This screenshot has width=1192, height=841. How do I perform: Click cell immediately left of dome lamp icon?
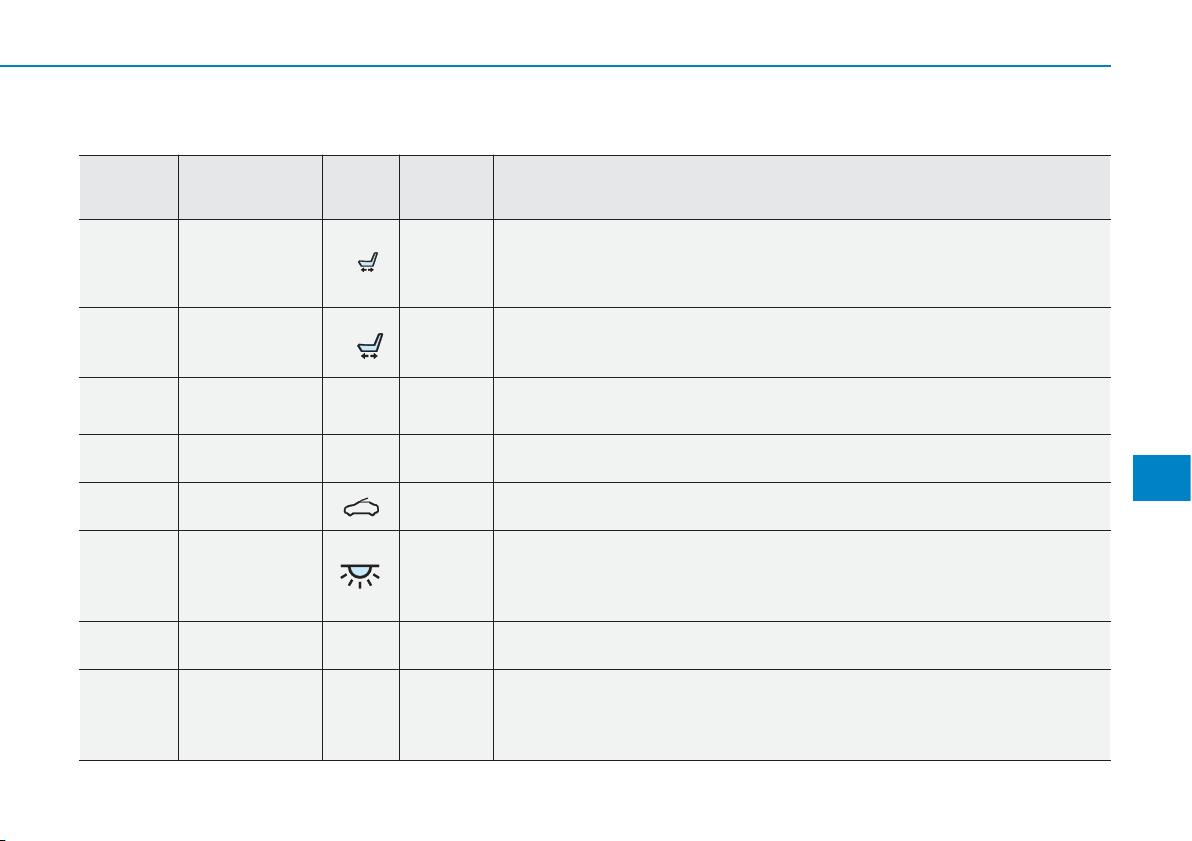[x=250, y=576]
